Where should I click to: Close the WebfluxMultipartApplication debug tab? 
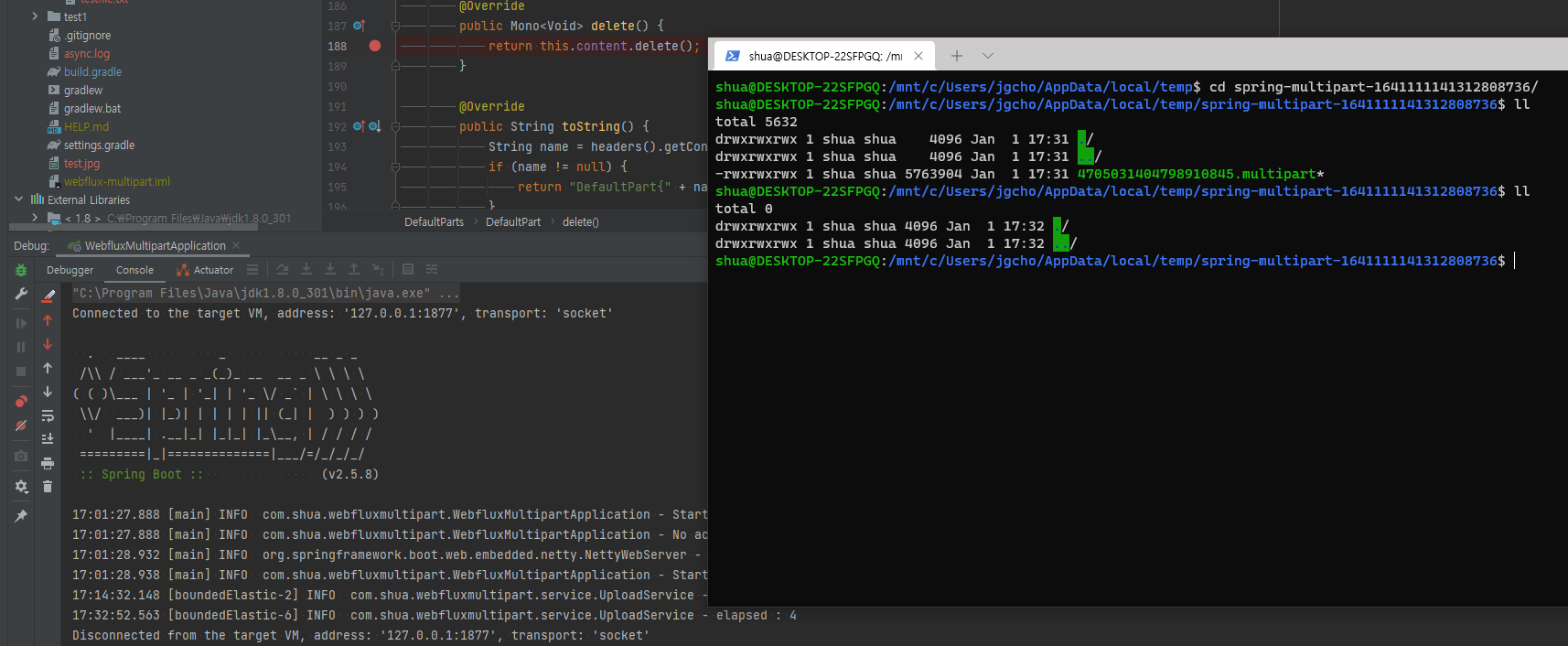click(x=236, y=245)
